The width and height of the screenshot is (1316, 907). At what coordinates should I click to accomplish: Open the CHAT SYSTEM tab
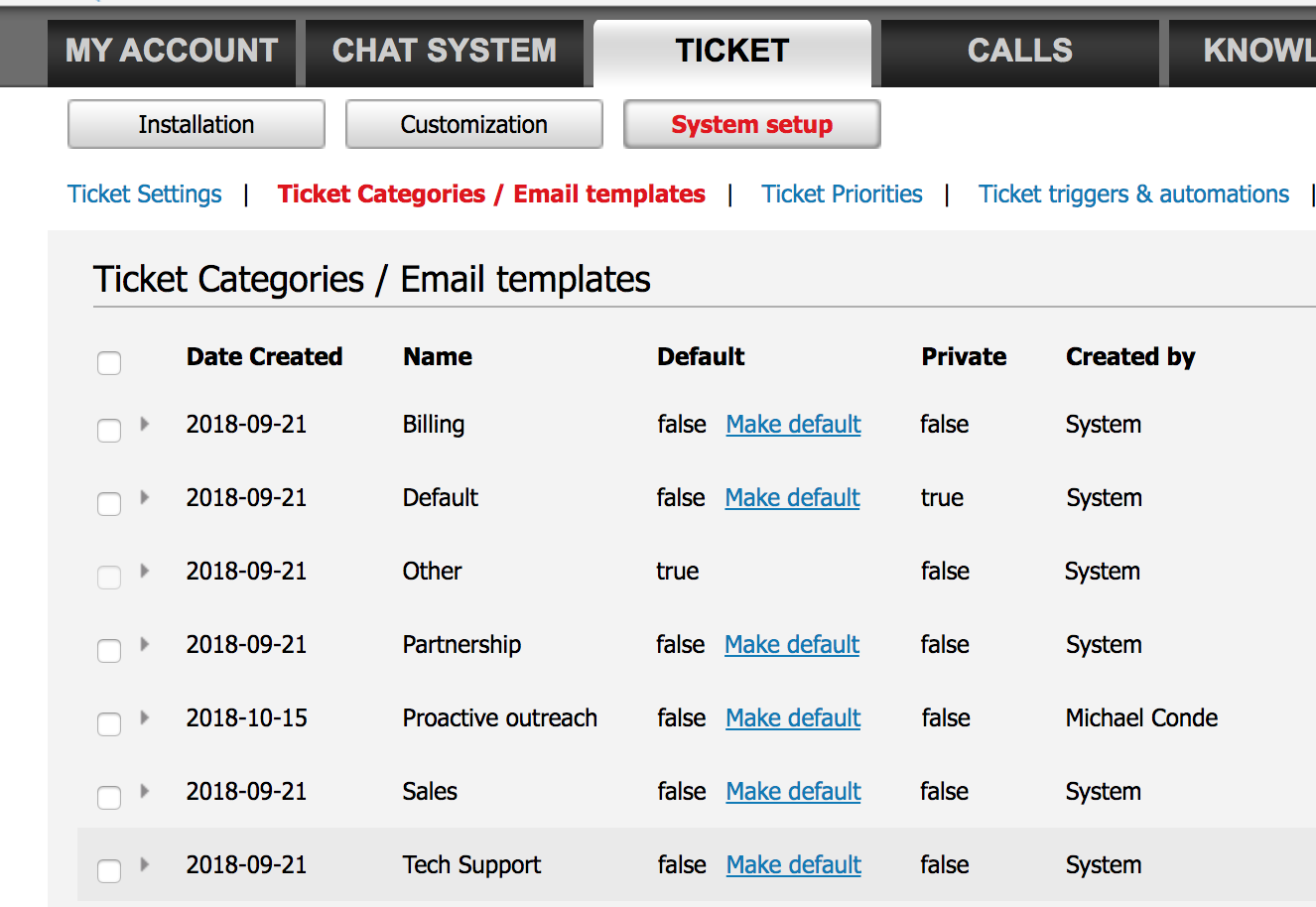(445, 50)
